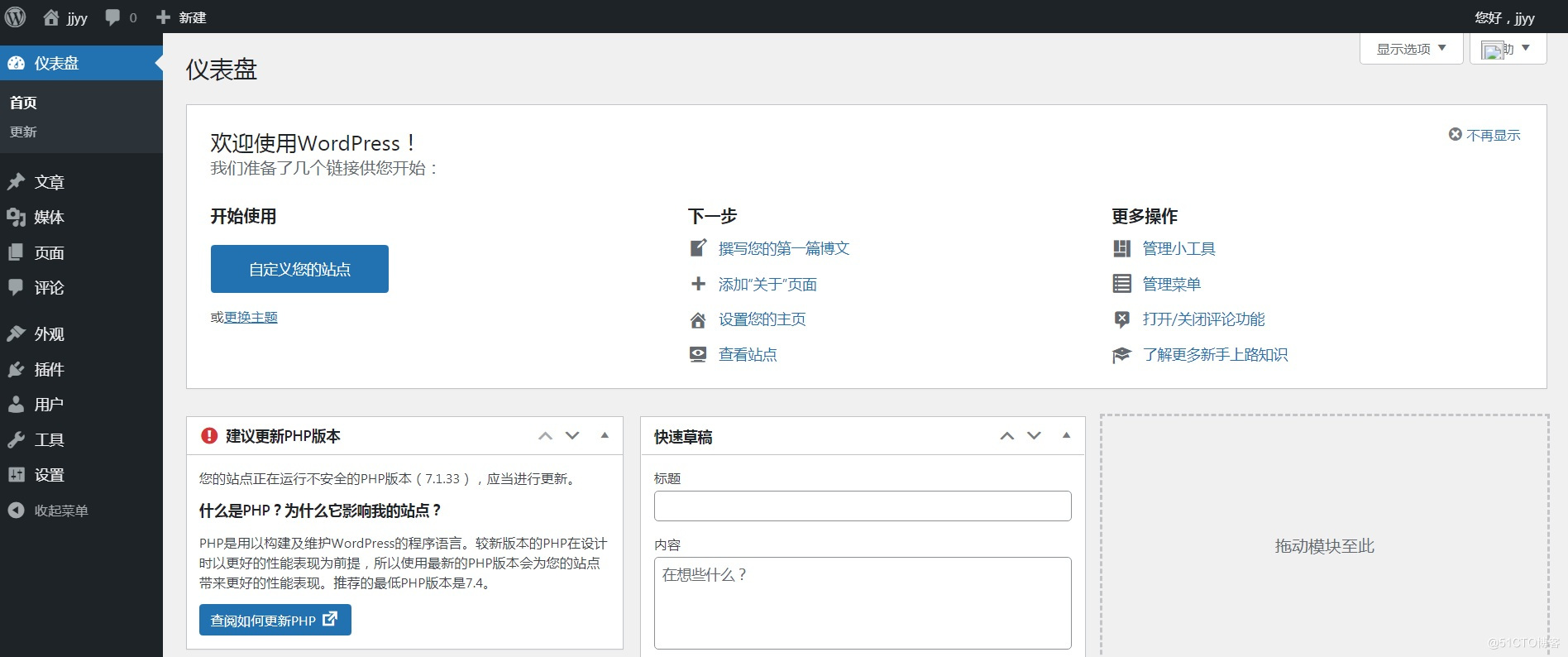Click the list icon beside 管理菜单
Viewport: 1568px width, 657px height.
(x=1121, y=284)
